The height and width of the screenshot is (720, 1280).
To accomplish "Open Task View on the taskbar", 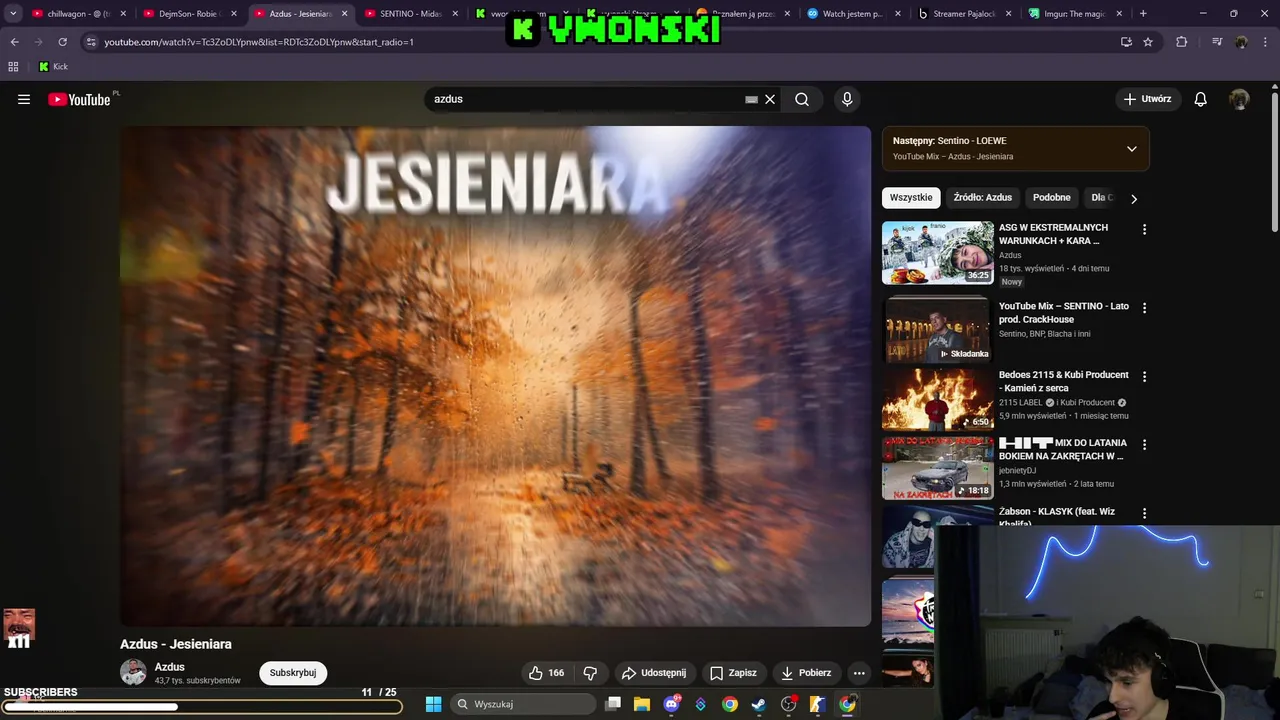I will [x=613, y=704].
